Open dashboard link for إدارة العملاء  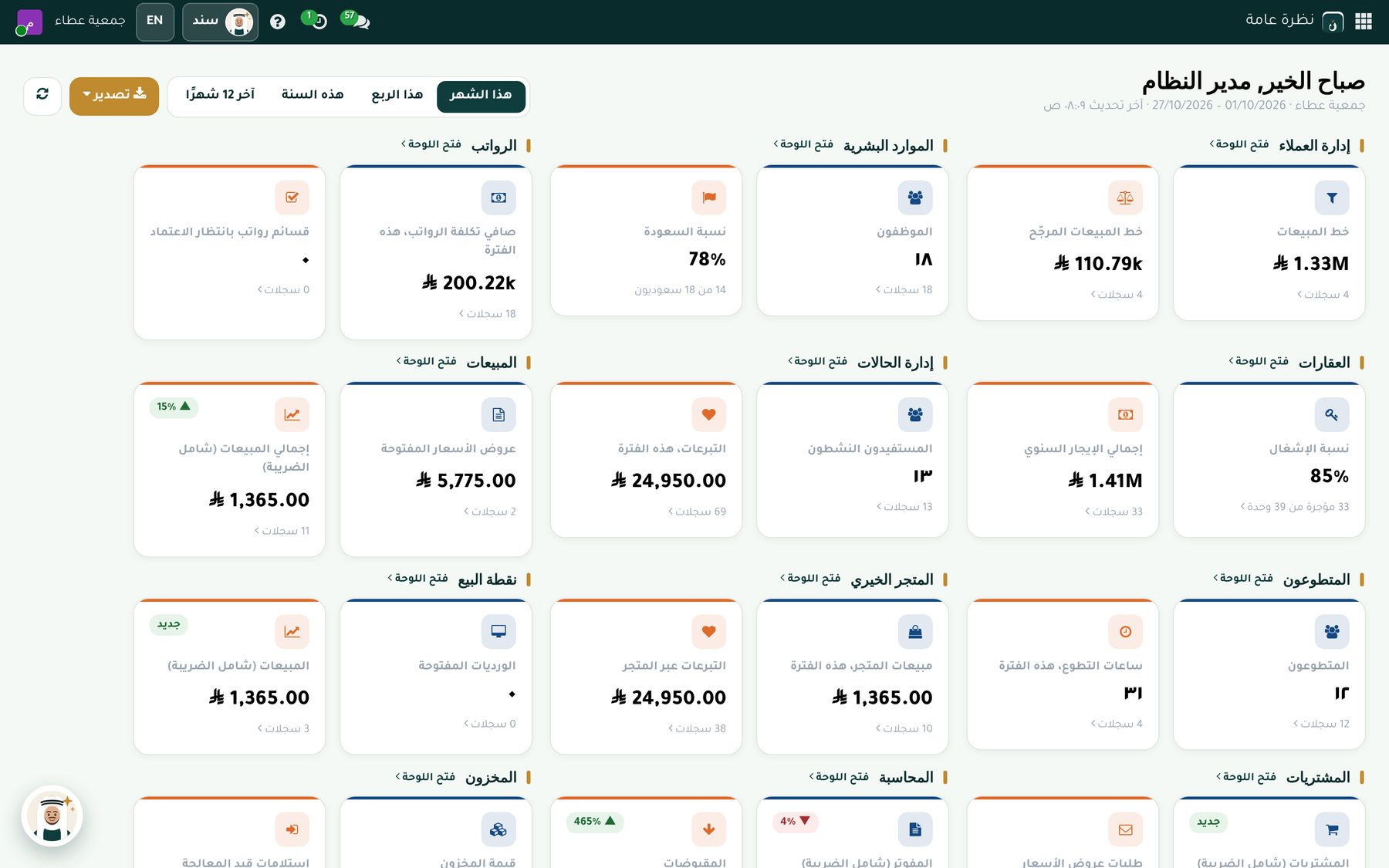[1239, 144]
